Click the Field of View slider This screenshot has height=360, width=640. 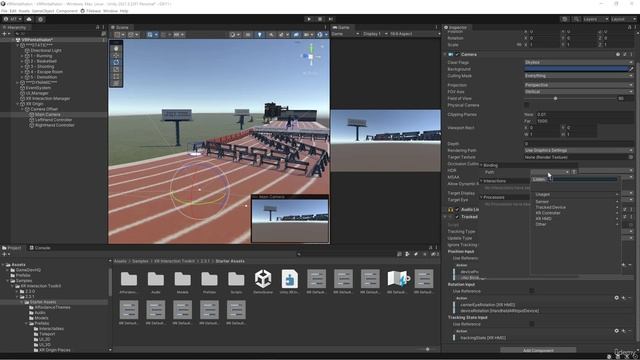[x=570, y=98]
